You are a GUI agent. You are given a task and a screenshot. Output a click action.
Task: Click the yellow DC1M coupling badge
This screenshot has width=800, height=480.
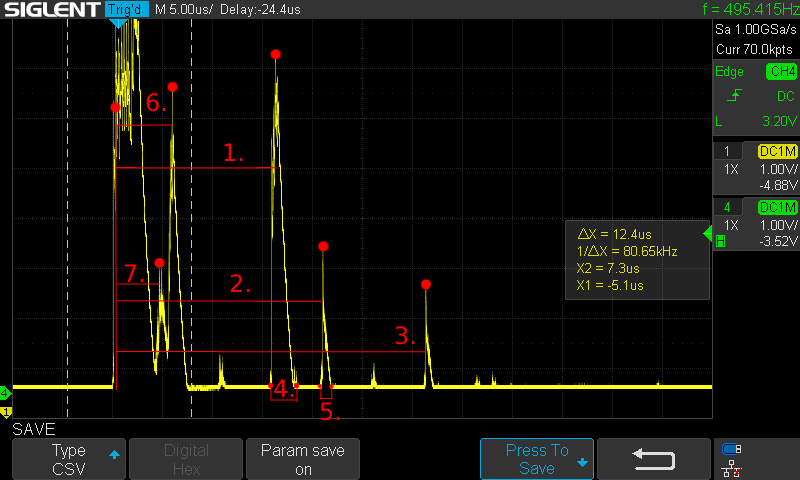point(778,151)
